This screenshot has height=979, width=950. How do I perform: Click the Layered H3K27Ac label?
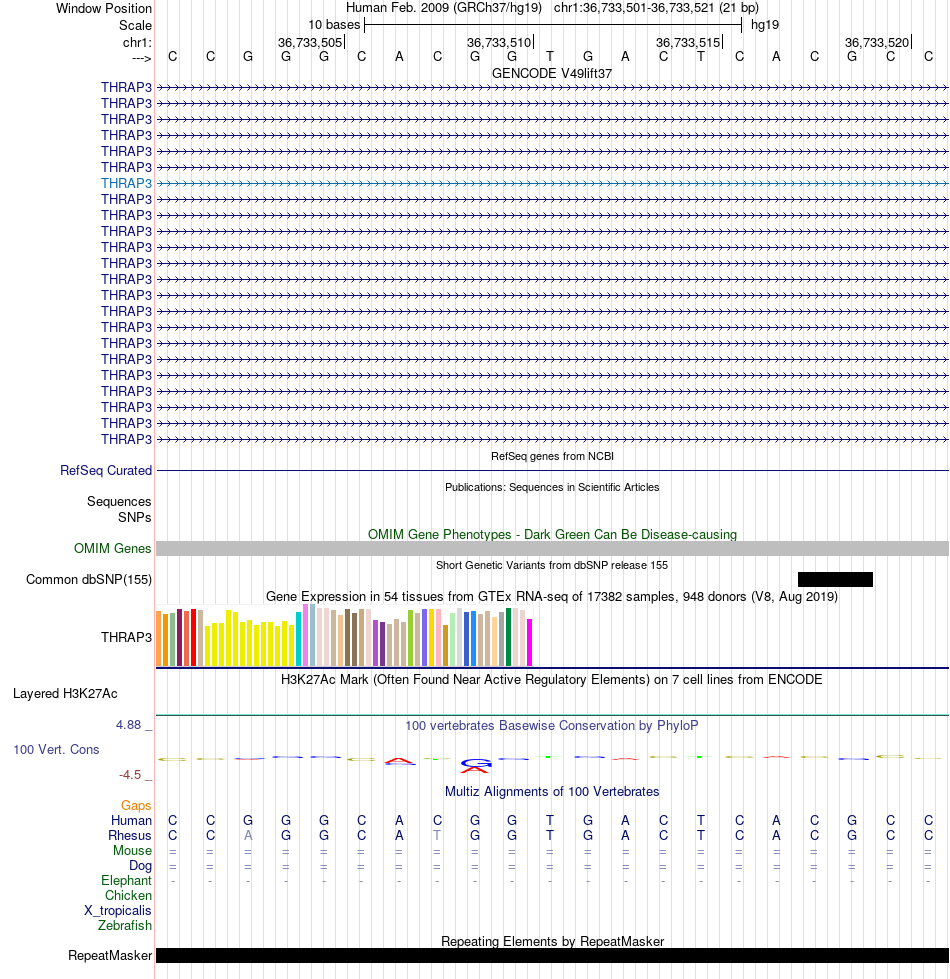coord(65,694)
